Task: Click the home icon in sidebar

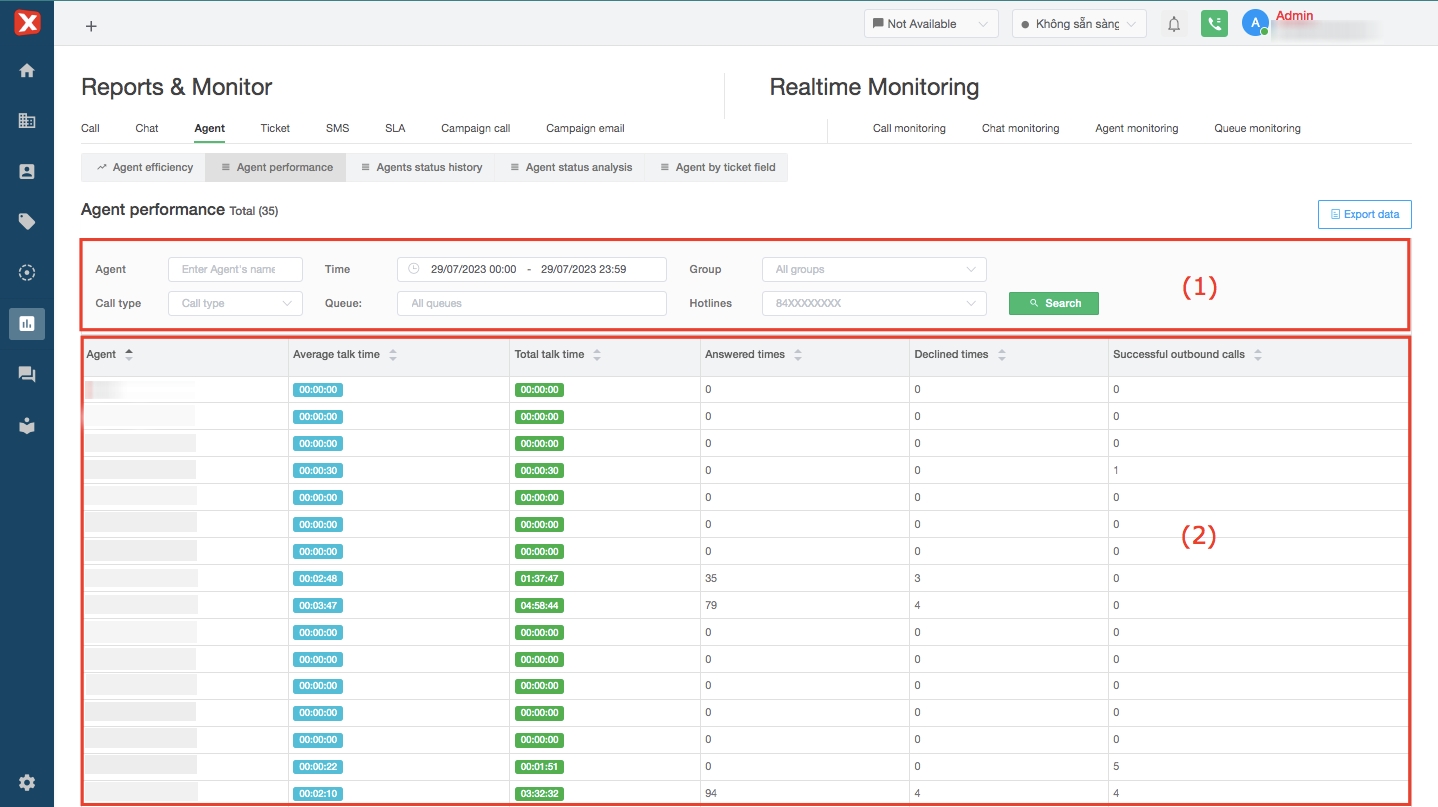Action: [27, 70]
